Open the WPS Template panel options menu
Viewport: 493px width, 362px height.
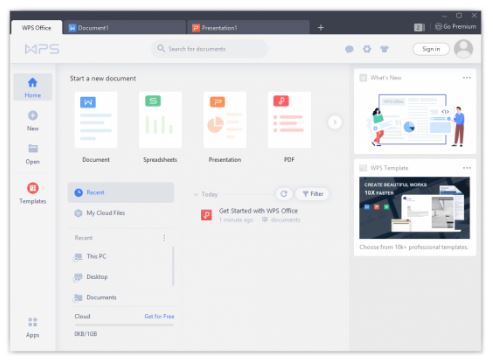(467, 168)
